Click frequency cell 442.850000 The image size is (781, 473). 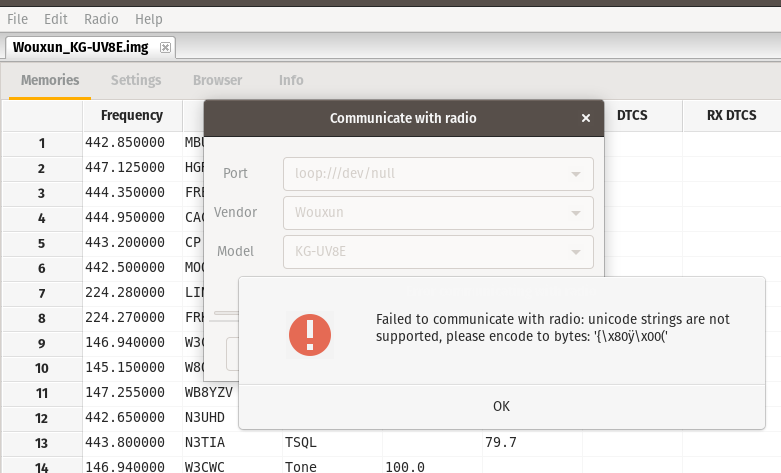132,143
